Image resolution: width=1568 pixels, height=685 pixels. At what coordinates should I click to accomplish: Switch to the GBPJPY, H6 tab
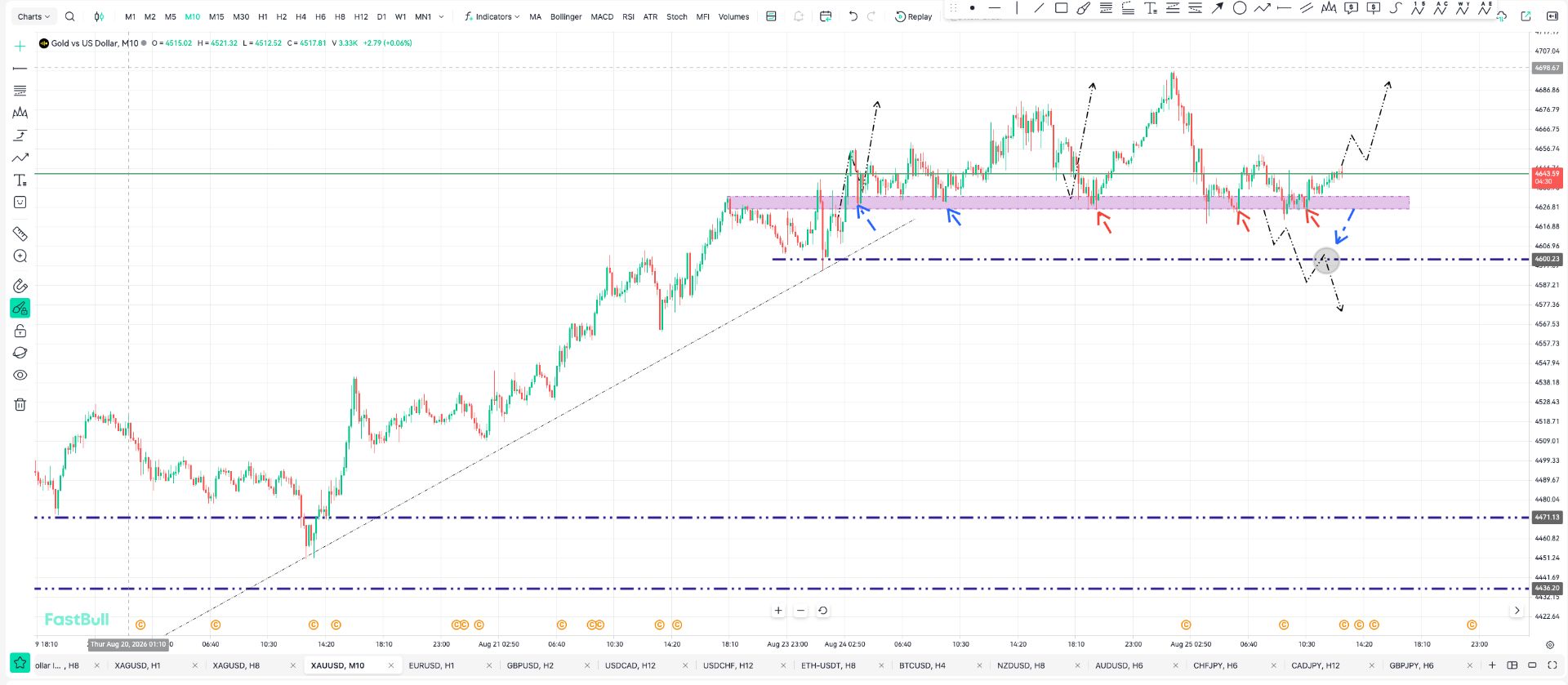point(1411,665)
